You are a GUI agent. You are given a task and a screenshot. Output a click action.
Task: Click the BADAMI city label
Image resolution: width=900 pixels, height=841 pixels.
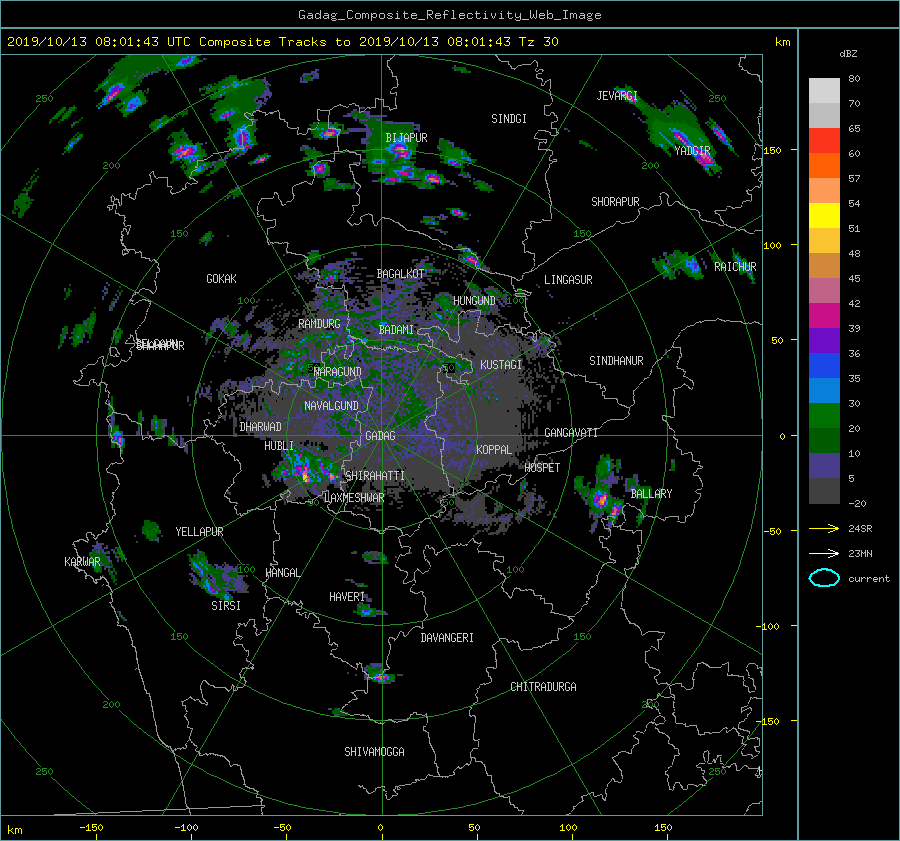coord(396,330)
